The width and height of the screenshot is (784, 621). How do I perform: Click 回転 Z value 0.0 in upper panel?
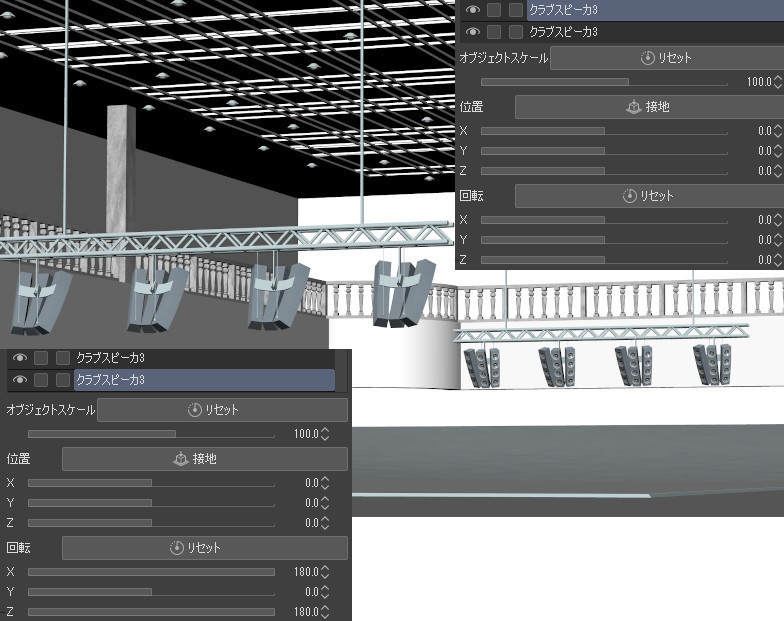click(x=764, y=260)
